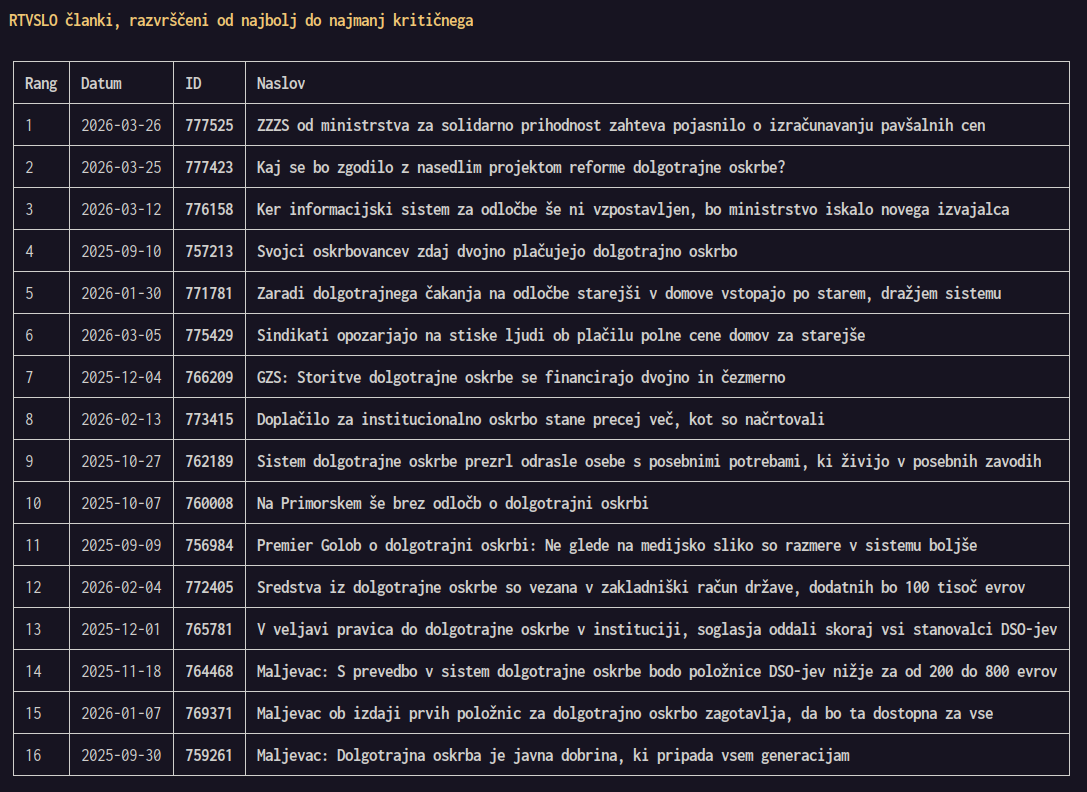This screenshot has height=792, width=1087.
Task: Select ID 765781 cell
Action: (x=209, y=630)
